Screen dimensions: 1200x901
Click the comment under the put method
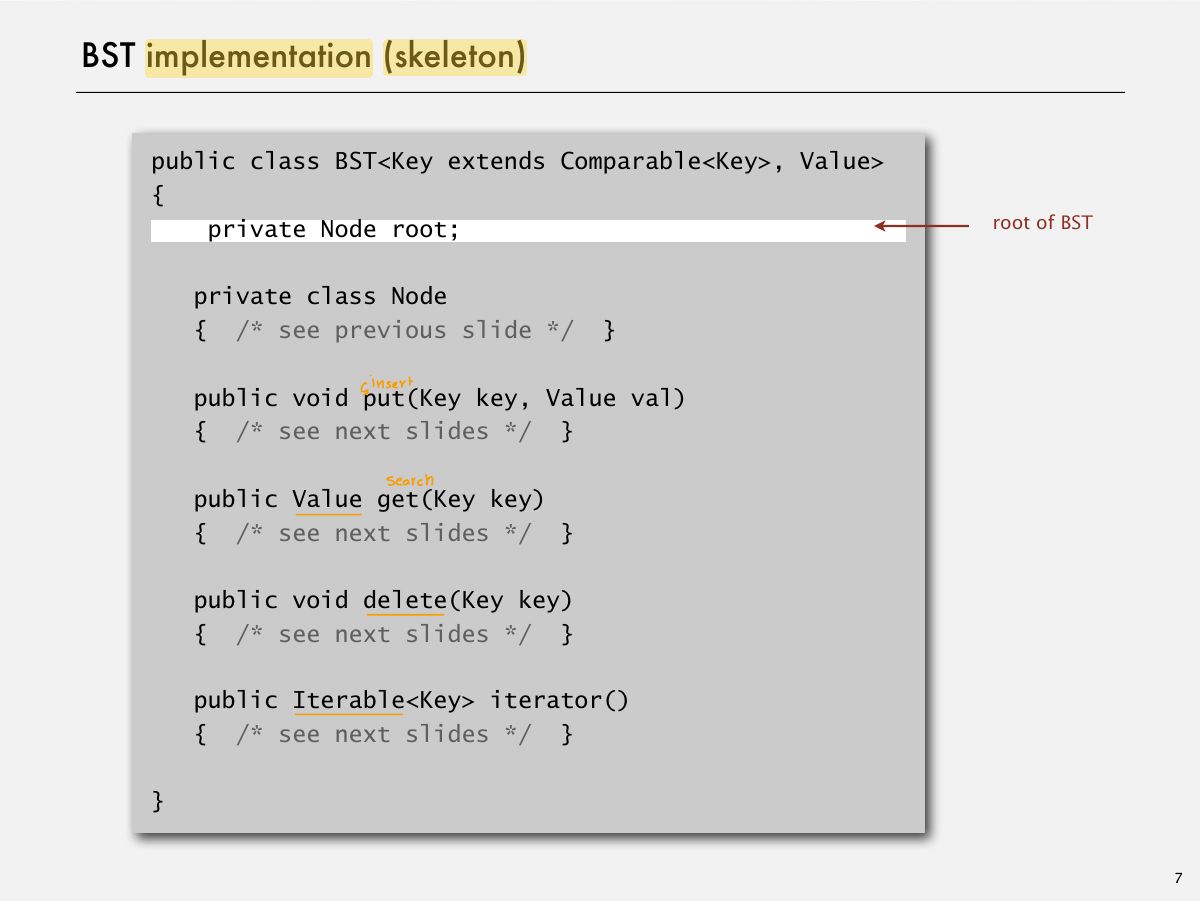point(384,432)
